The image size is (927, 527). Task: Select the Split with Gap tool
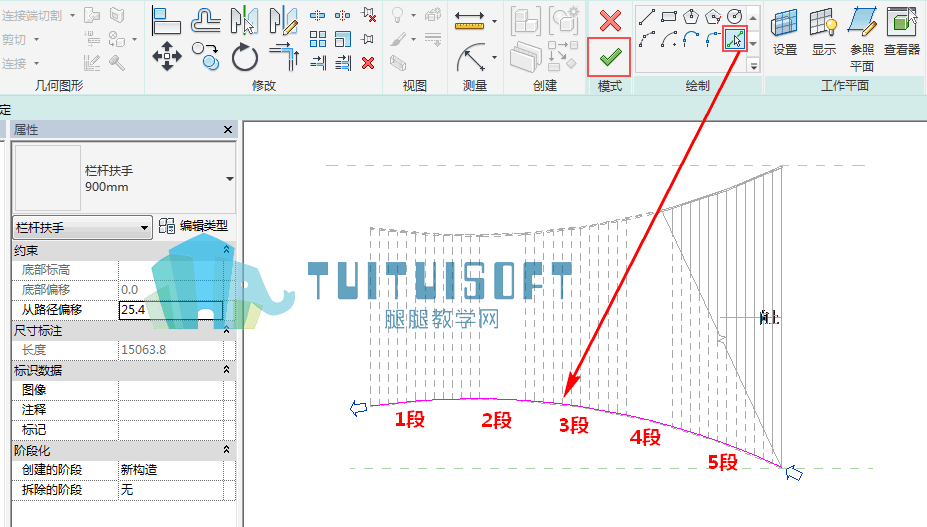(342, 15)
